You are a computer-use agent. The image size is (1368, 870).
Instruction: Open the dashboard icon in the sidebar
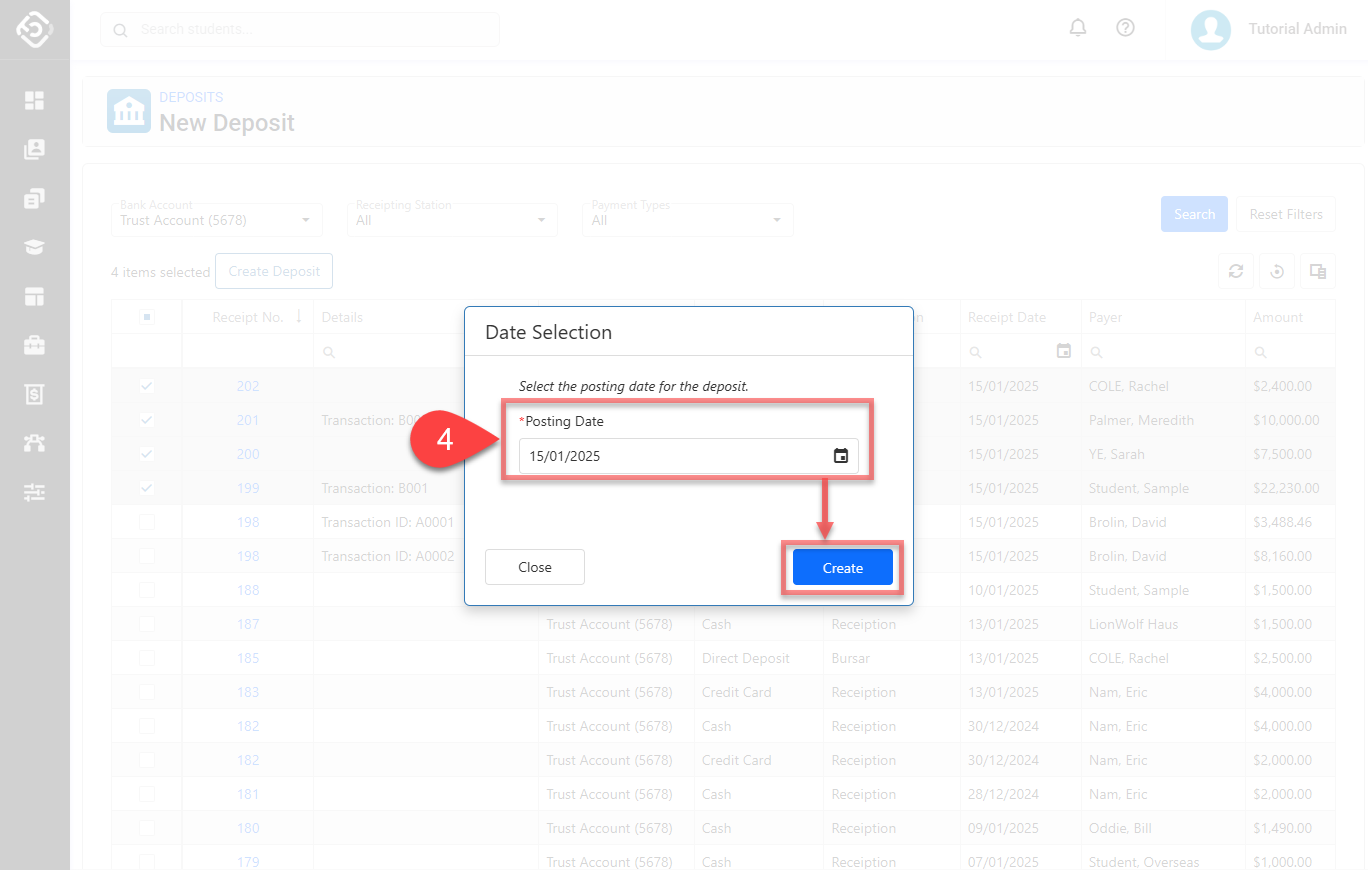pos(35,100)
